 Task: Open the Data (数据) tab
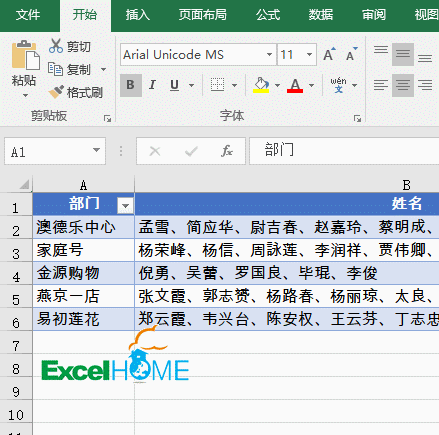click(x=321, y=15)
